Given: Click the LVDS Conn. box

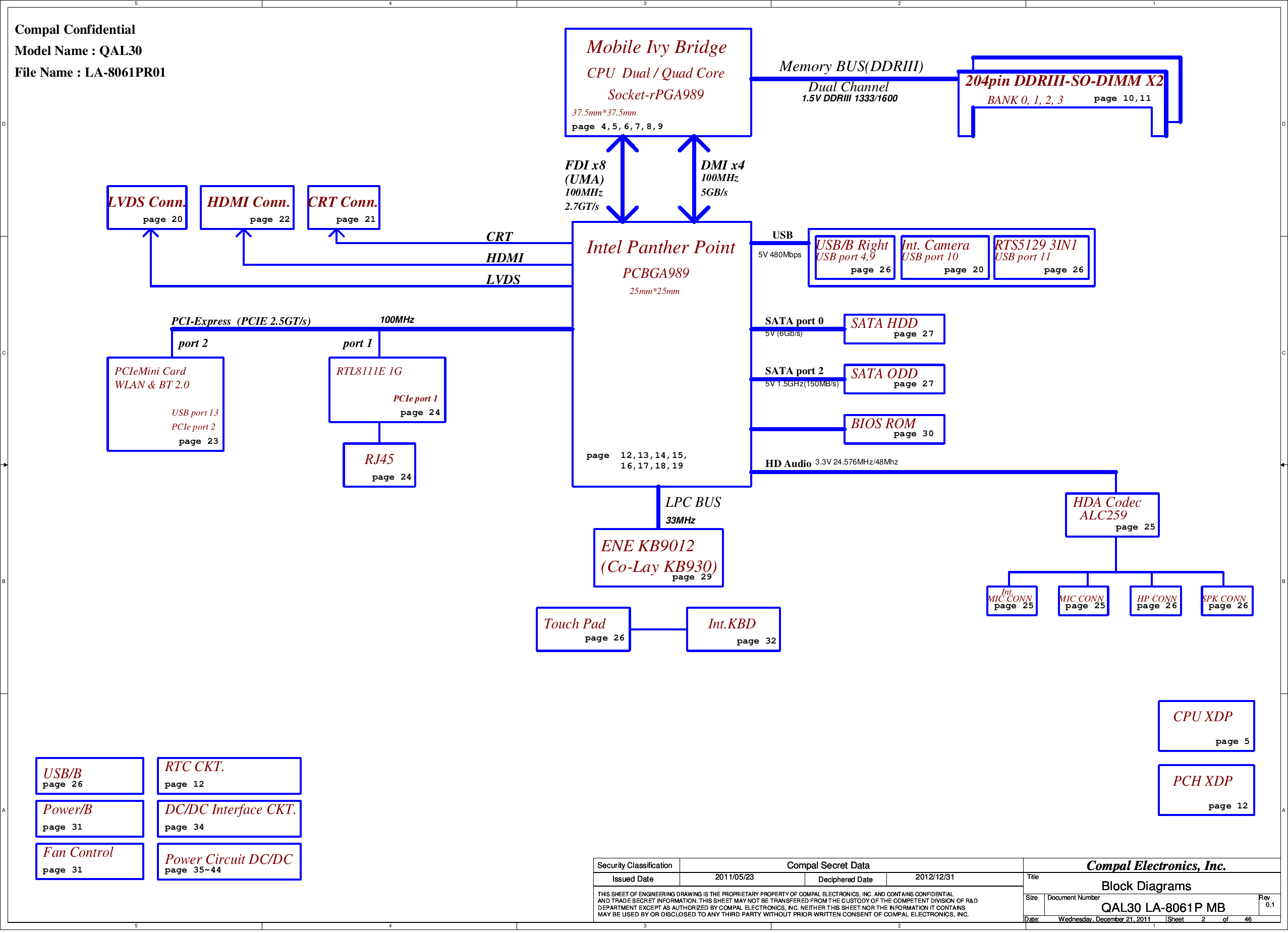Looking at the screenshot, I should click(146, 208).
